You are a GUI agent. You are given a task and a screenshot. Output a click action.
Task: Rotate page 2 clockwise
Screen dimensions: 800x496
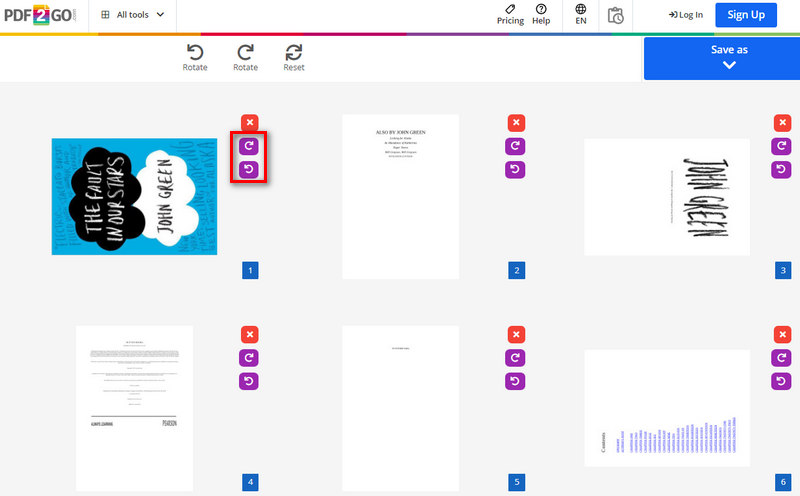515,146
